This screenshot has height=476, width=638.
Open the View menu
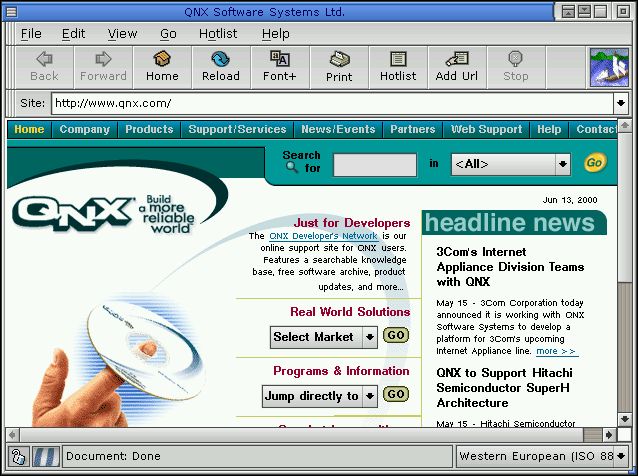(x=122, y=34)
